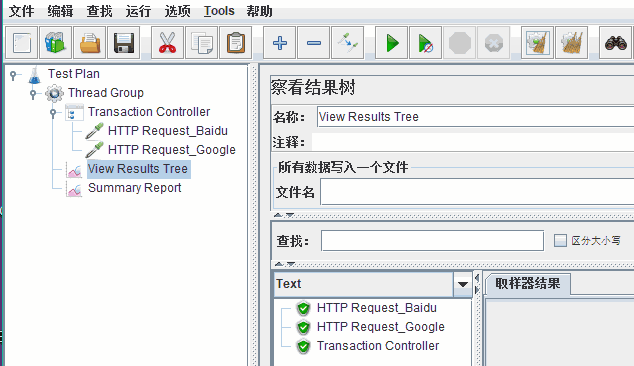
Task: Click the 注释 comments field
Action: [473, 142]
